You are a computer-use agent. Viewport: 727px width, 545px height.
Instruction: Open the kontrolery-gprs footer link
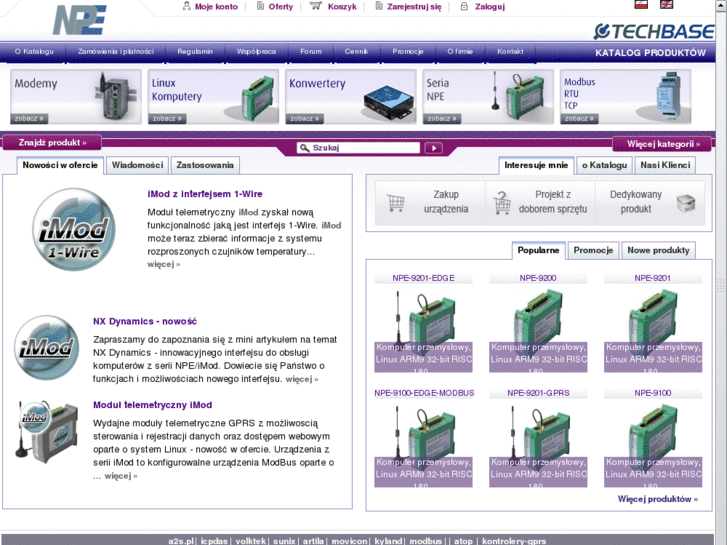coord(514,541)
